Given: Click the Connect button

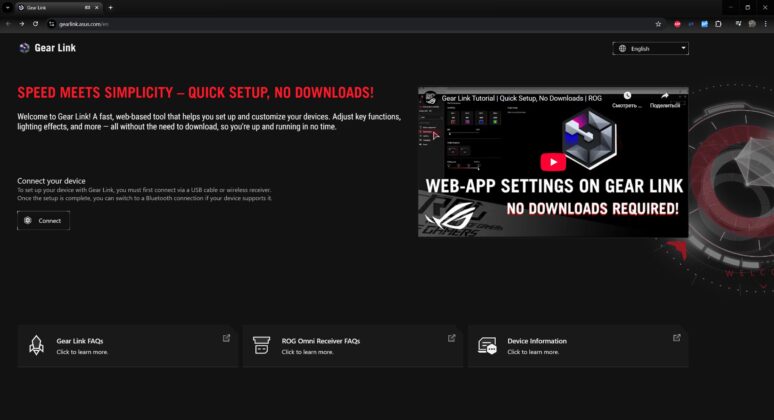Looking at the screenshot, I should 43,221.
